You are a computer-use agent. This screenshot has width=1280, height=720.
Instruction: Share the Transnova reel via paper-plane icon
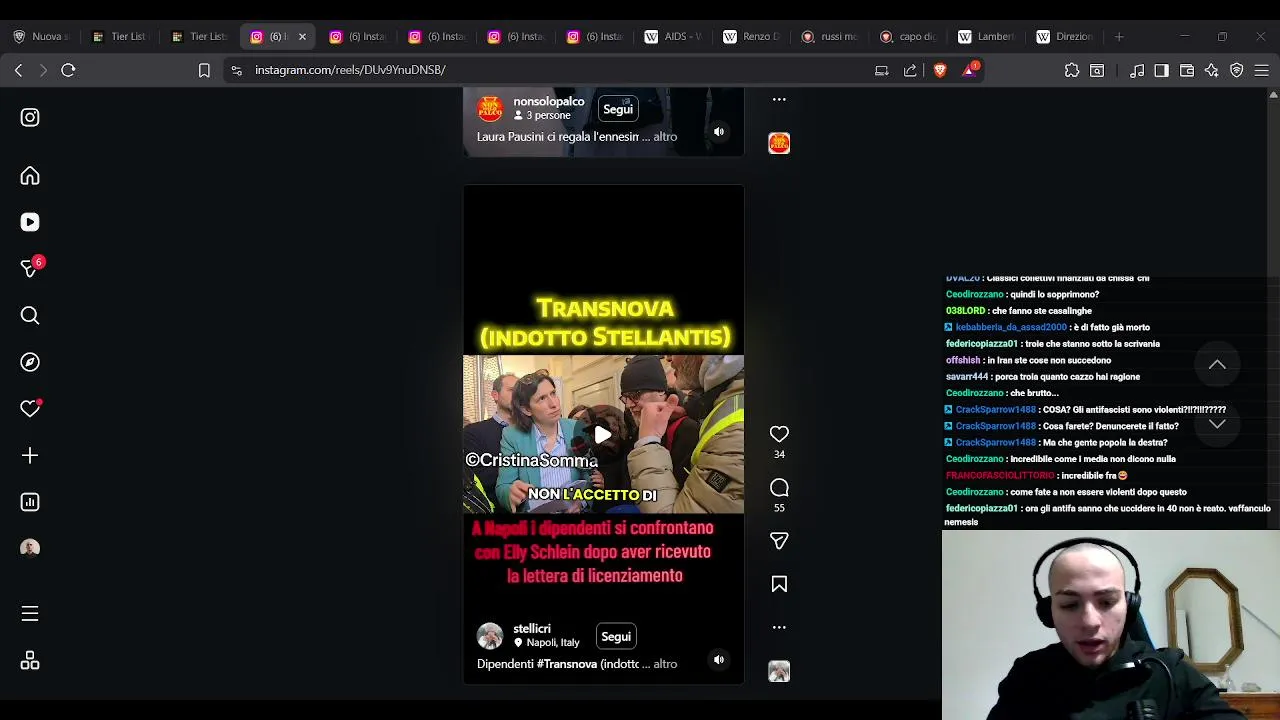click(779, 541)
